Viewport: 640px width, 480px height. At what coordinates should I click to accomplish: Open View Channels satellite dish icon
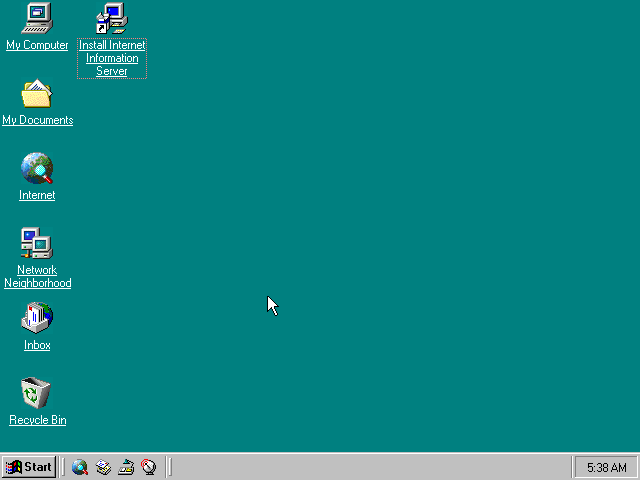coord(149,467)
